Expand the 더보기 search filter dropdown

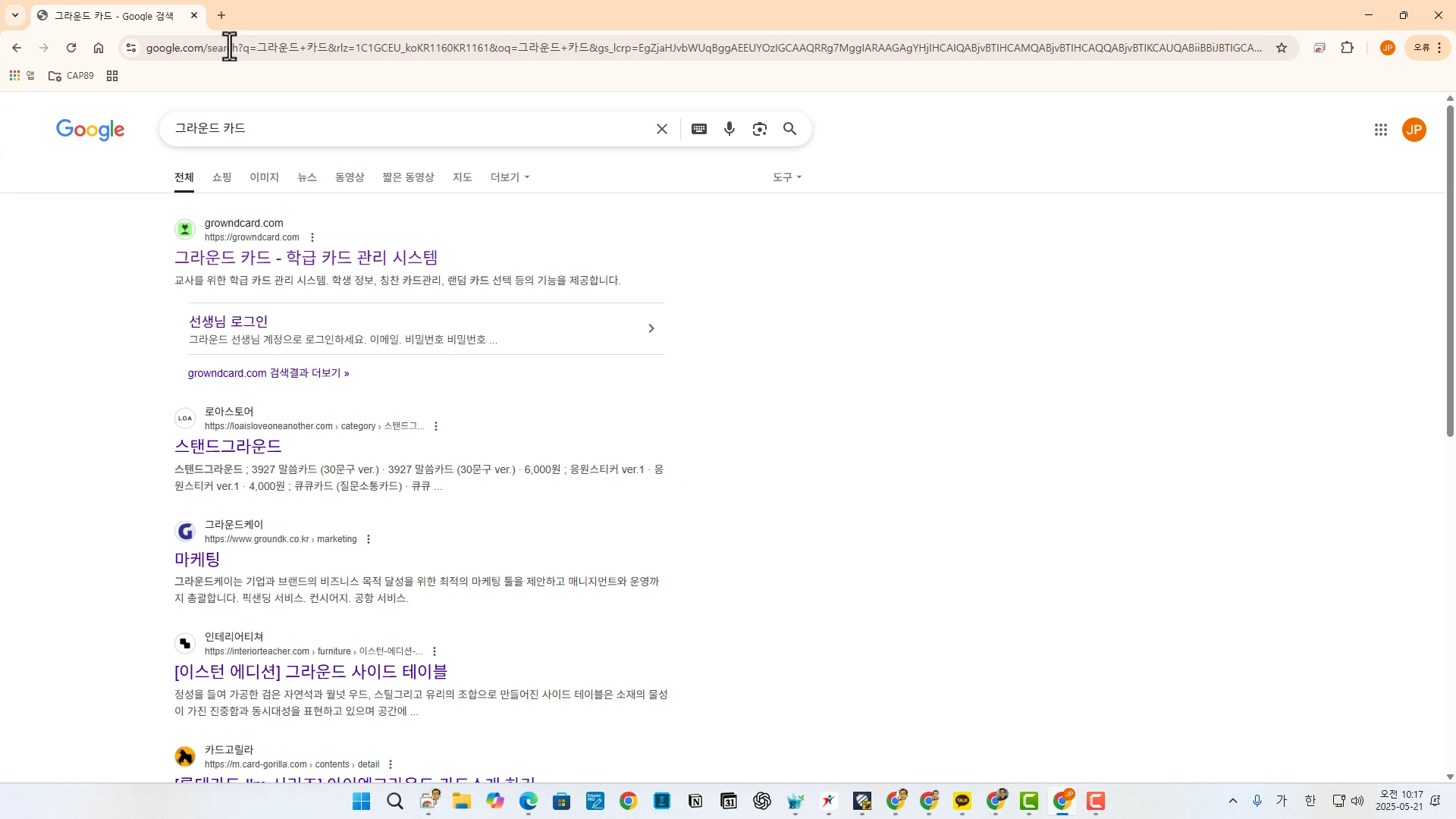point(510,177)
